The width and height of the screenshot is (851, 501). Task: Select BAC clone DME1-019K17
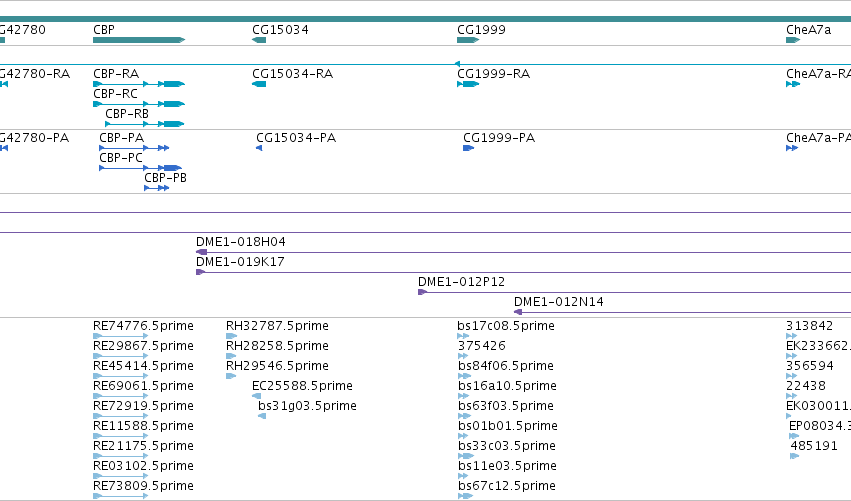(523, 272)
